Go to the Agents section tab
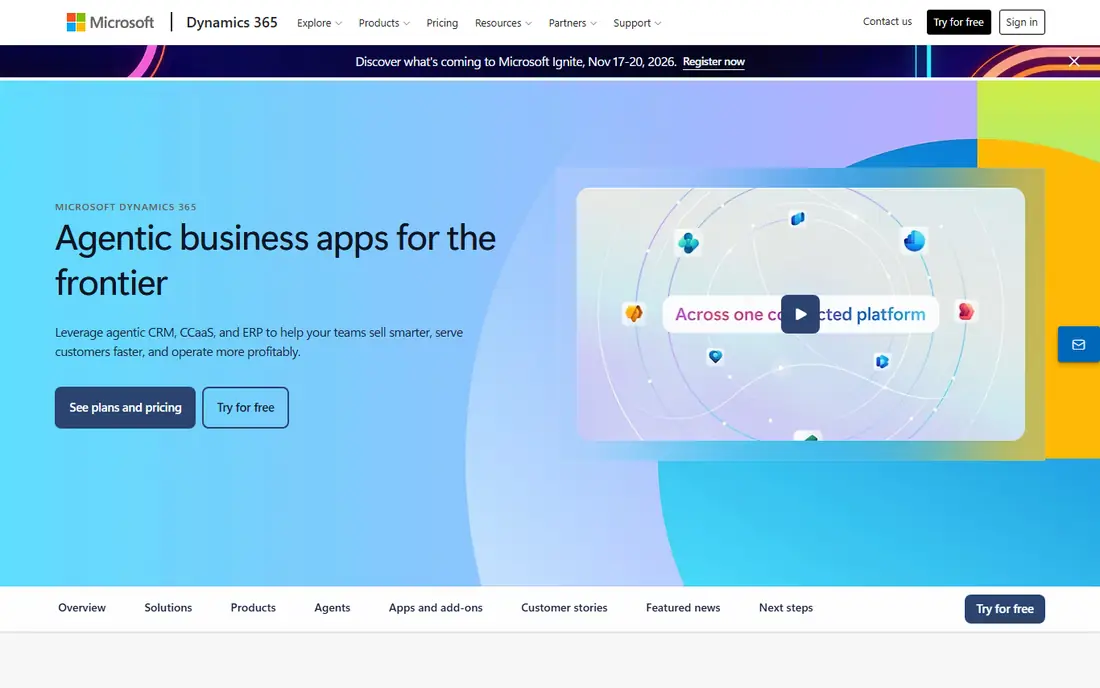Image resolution: width=1100 pixels, height=688 pixels. pyautogui.click(x=332, y=608)
